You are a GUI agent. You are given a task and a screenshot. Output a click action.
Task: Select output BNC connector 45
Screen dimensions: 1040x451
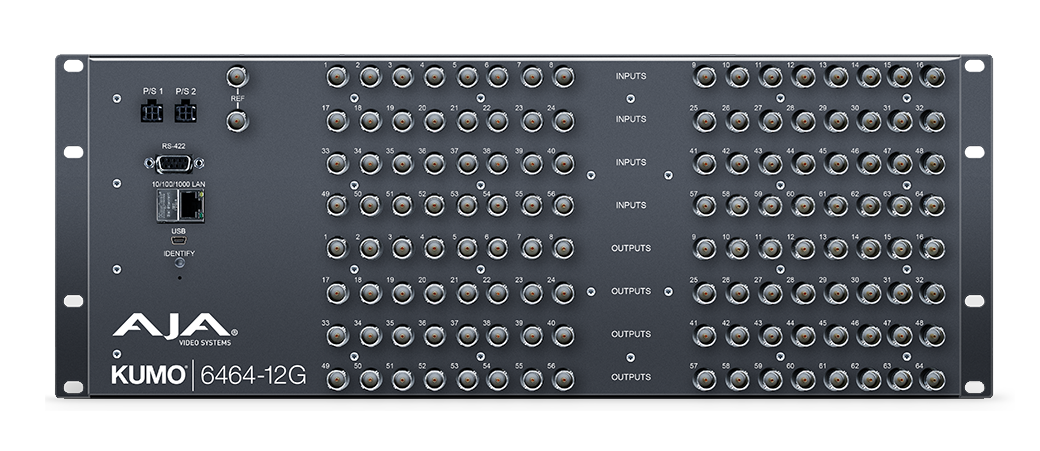click(835, 336)
